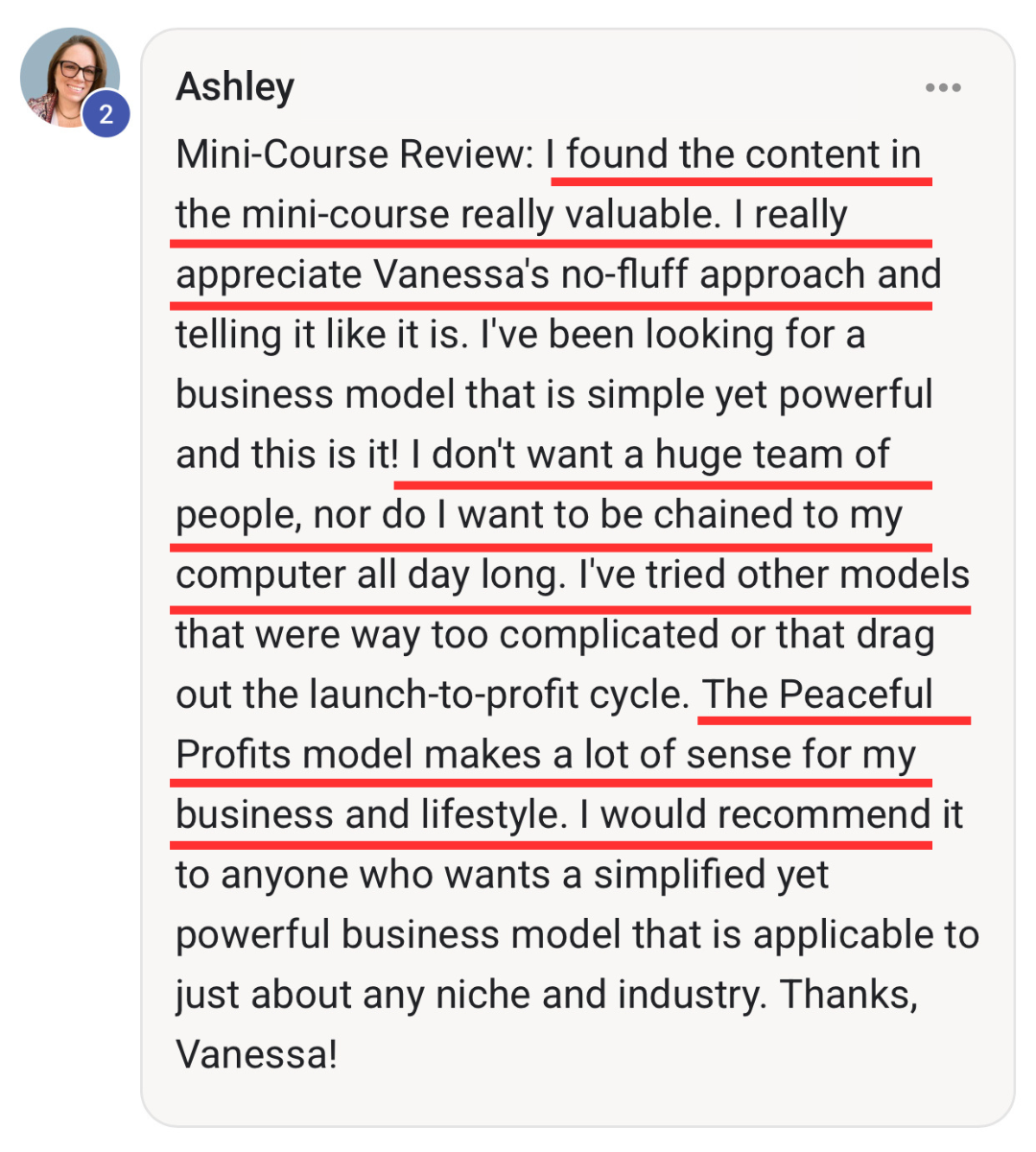Click the line "business model that is simple yet powerful"
The image size is (1036, 1152).
click(553, 395)
